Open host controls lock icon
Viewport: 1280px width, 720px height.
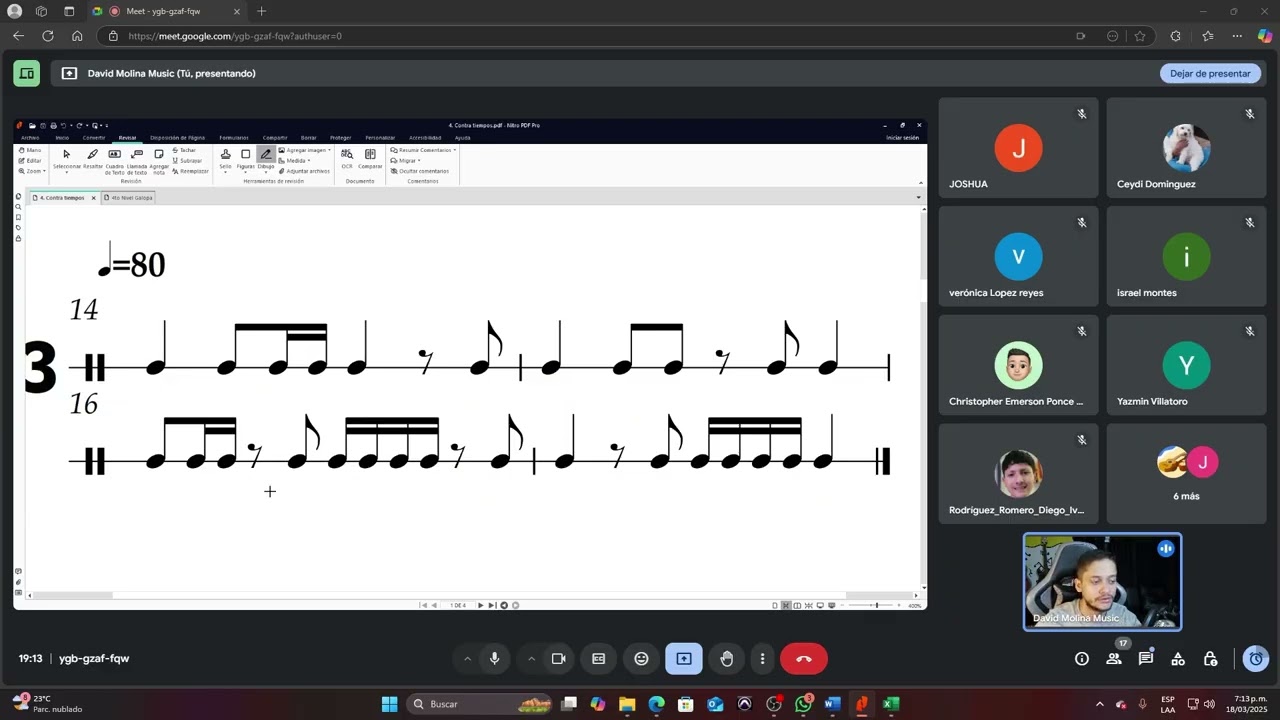coord(1210,659)
